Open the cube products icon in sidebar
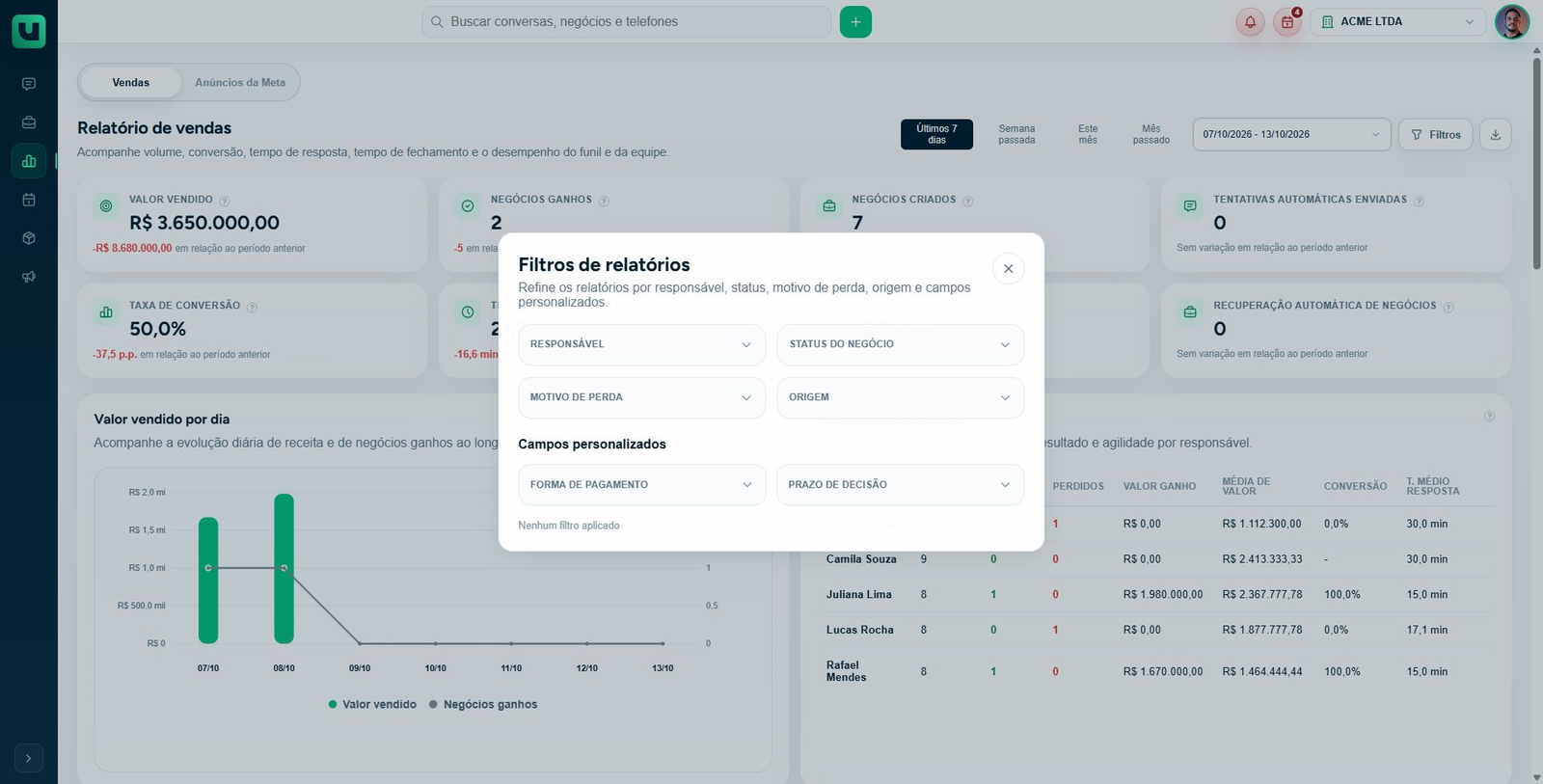 pyautogui.click(x=29, y=238)
